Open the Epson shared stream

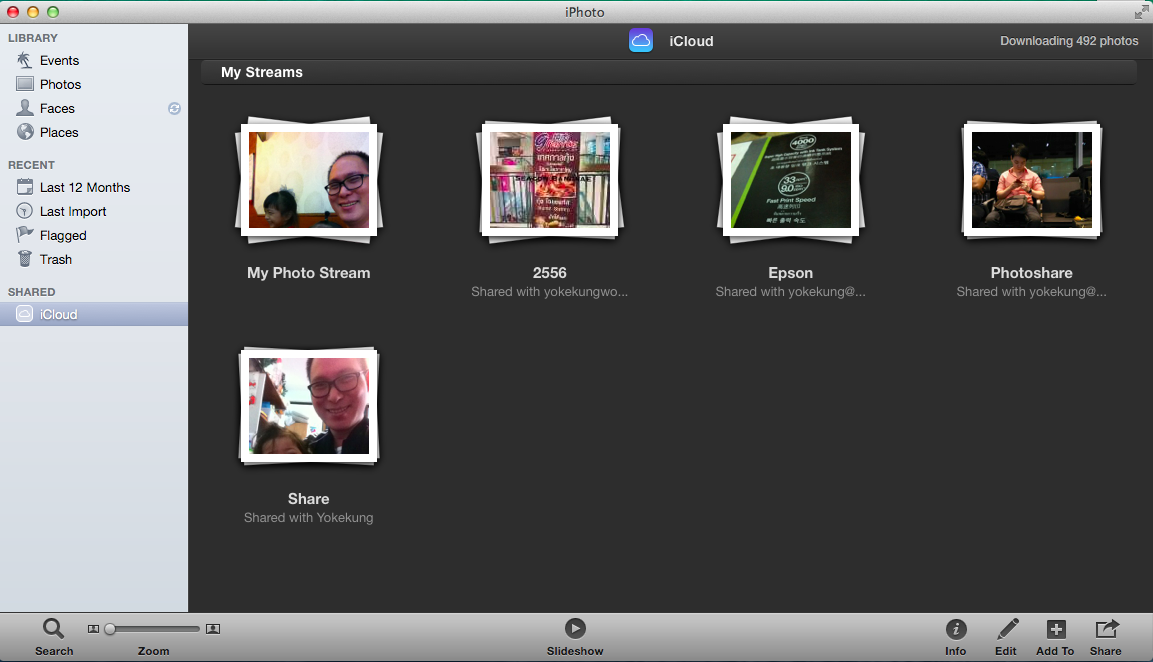pyautogui.click(x=790, y=180)
